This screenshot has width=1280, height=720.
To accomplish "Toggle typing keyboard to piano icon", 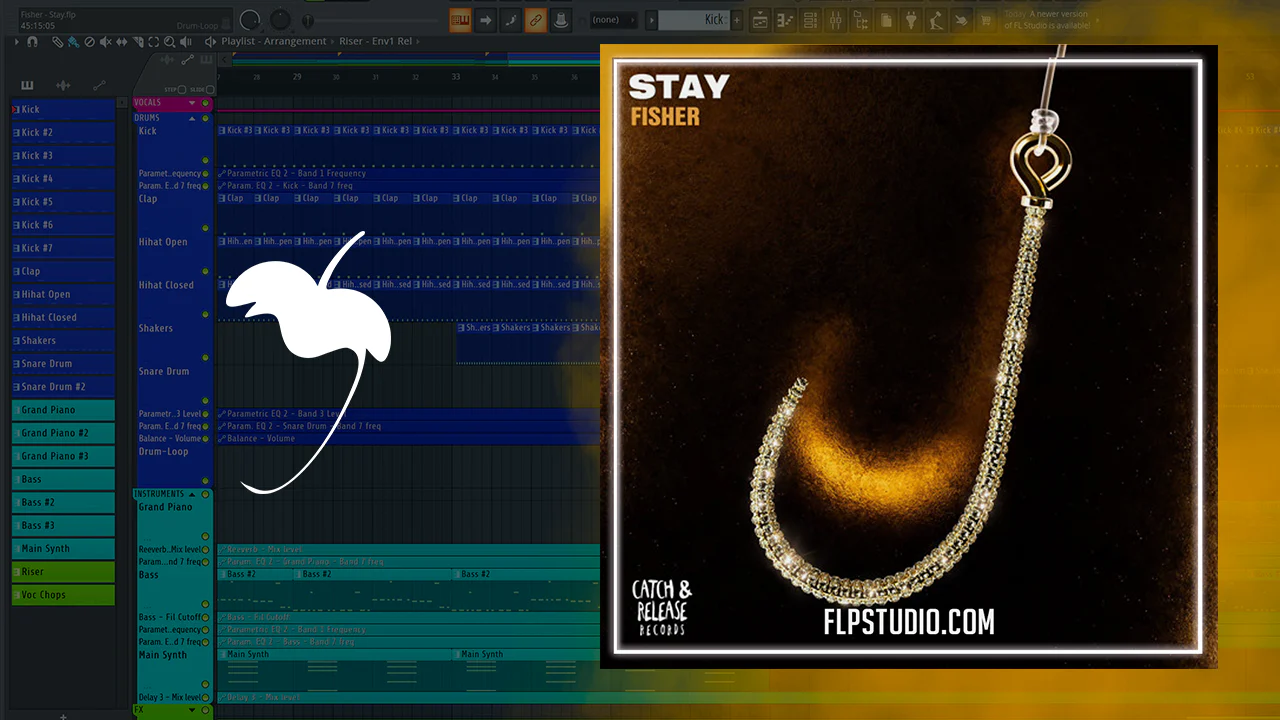I will pos(461,19).
